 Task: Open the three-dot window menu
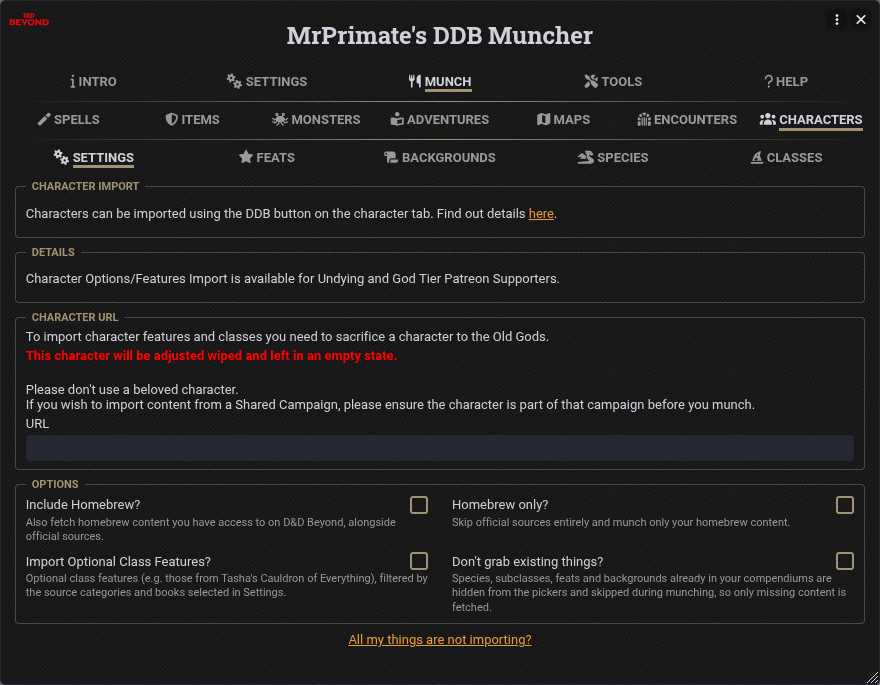point(837,20)
